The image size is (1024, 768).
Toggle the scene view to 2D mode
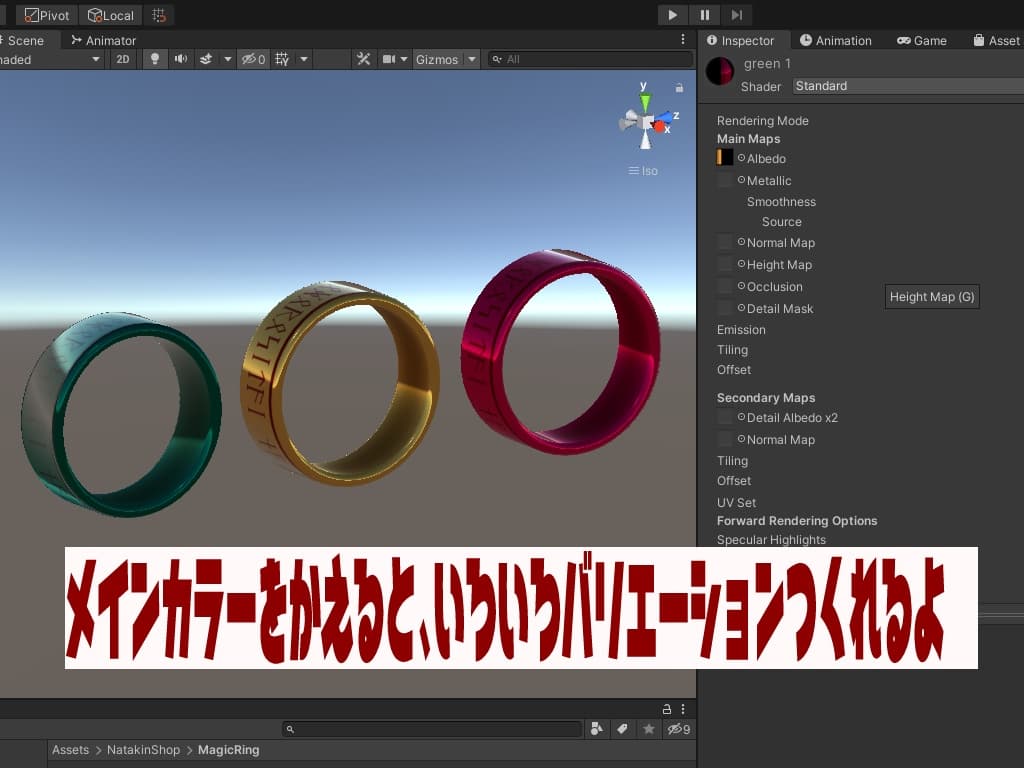coord(122,59)
